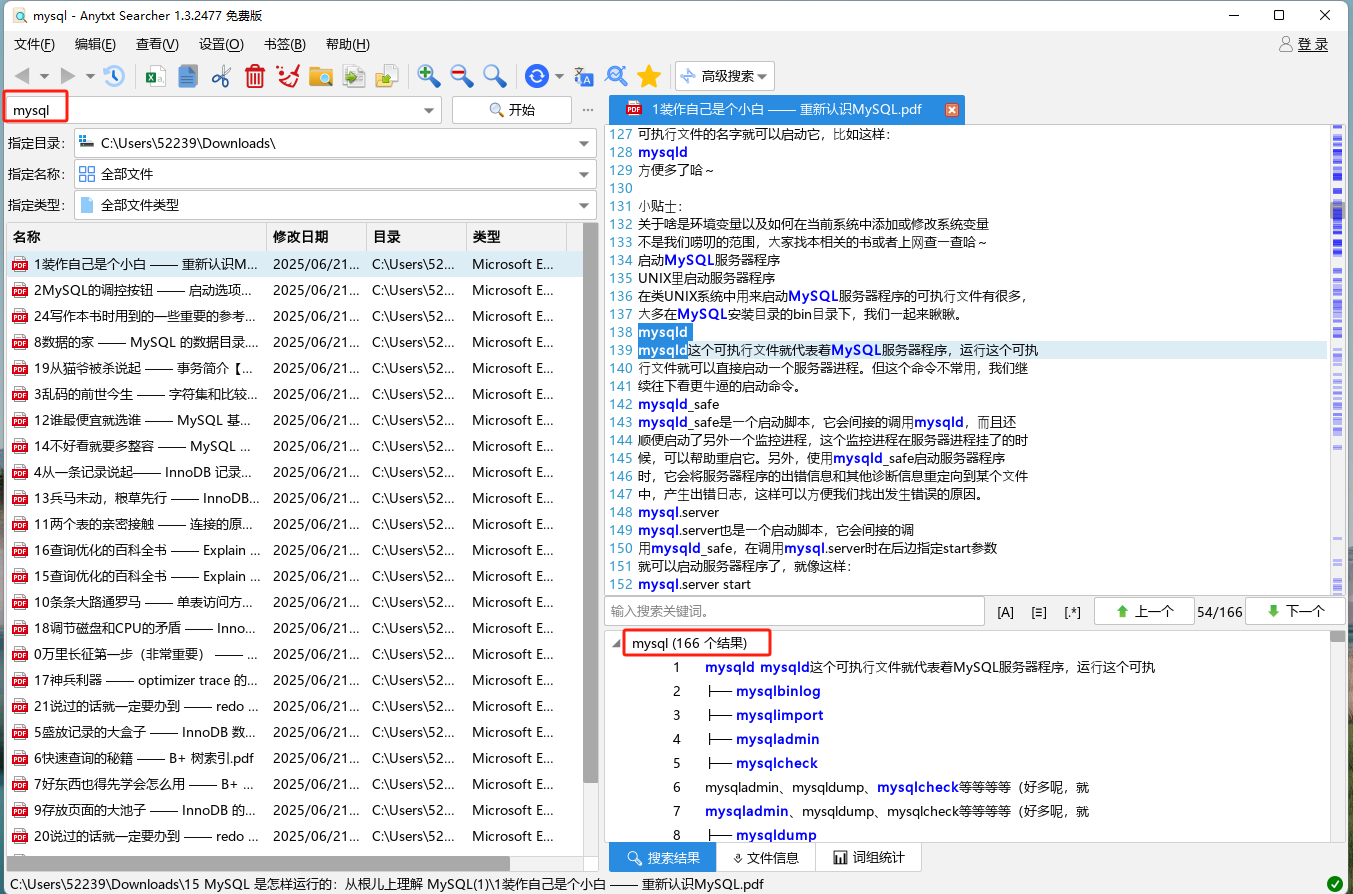Close the 重新认识MySQL.pdf preview tab
The image size is (1353, 894).
pyautogui.click(x=952, y=110)
